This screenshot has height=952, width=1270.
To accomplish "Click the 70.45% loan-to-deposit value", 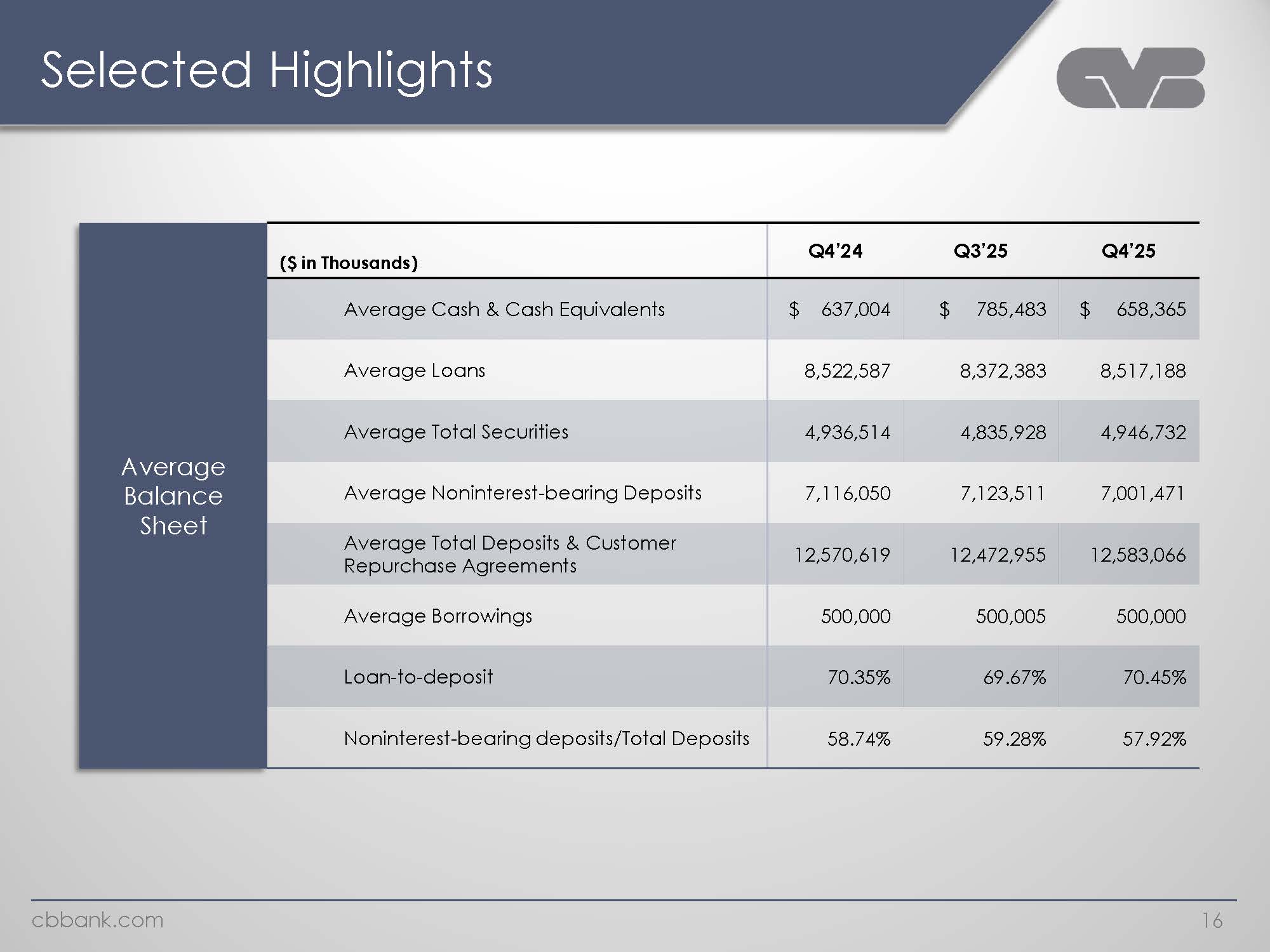I will coord(1154,677).
